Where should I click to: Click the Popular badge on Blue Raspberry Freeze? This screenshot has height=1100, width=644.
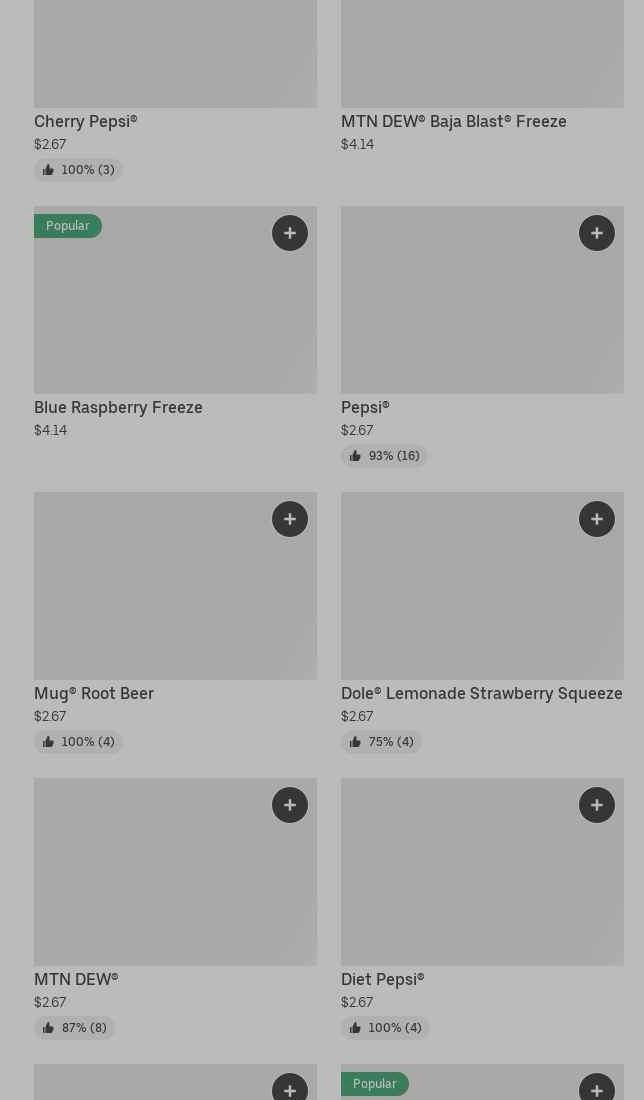pos(68,226)
